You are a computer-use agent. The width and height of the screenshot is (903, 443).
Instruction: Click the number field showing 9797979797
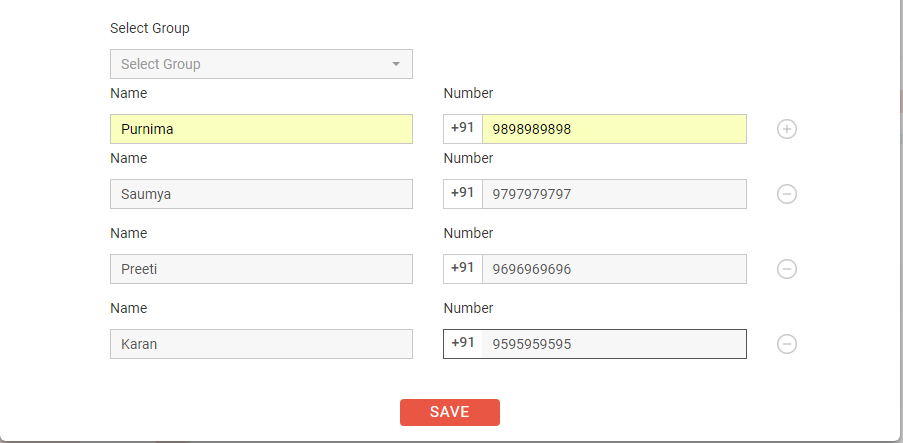pyautogui.click(x=614, y=194)
